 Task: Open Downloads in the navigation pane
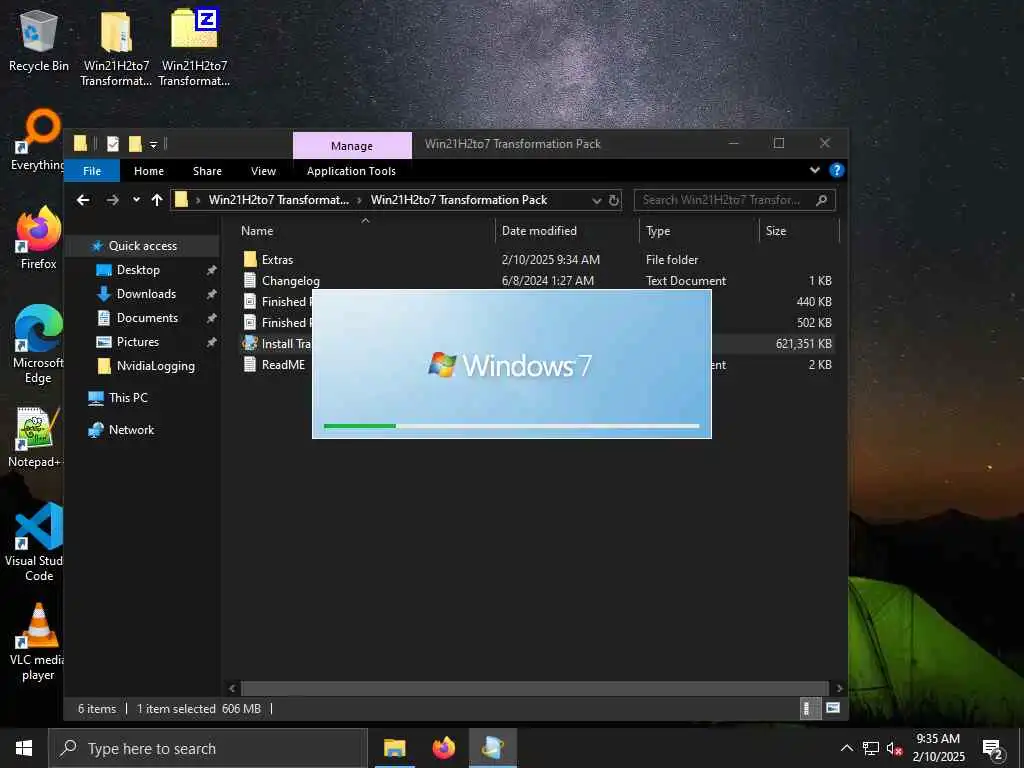tap(146, 294)
